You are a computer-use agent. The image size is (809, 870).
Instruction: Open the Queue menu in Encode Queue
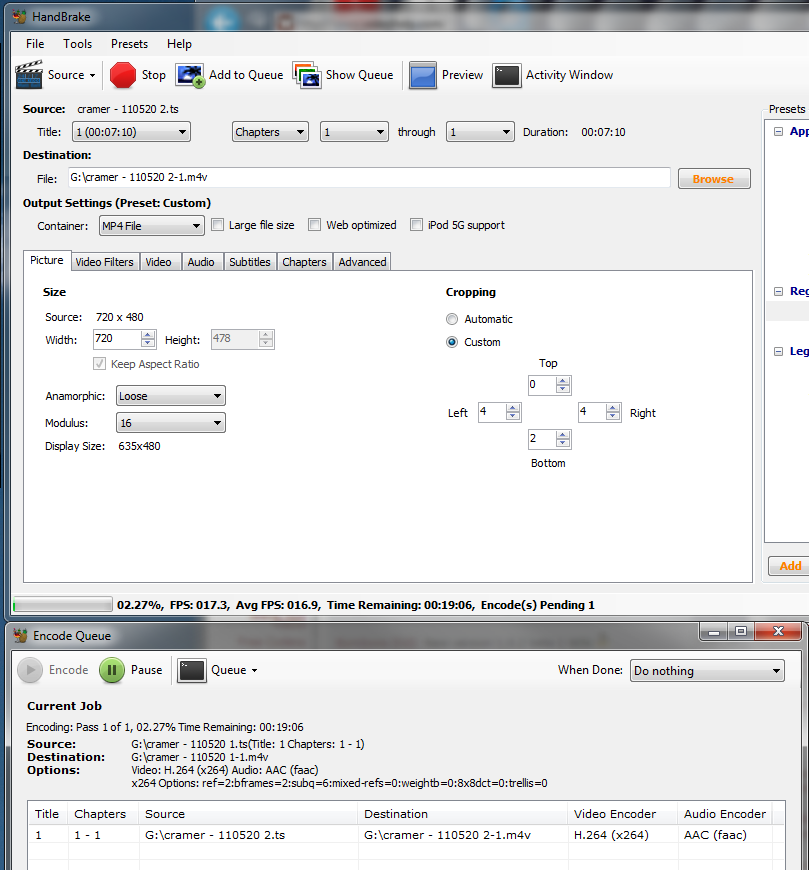tap(218, 670)
